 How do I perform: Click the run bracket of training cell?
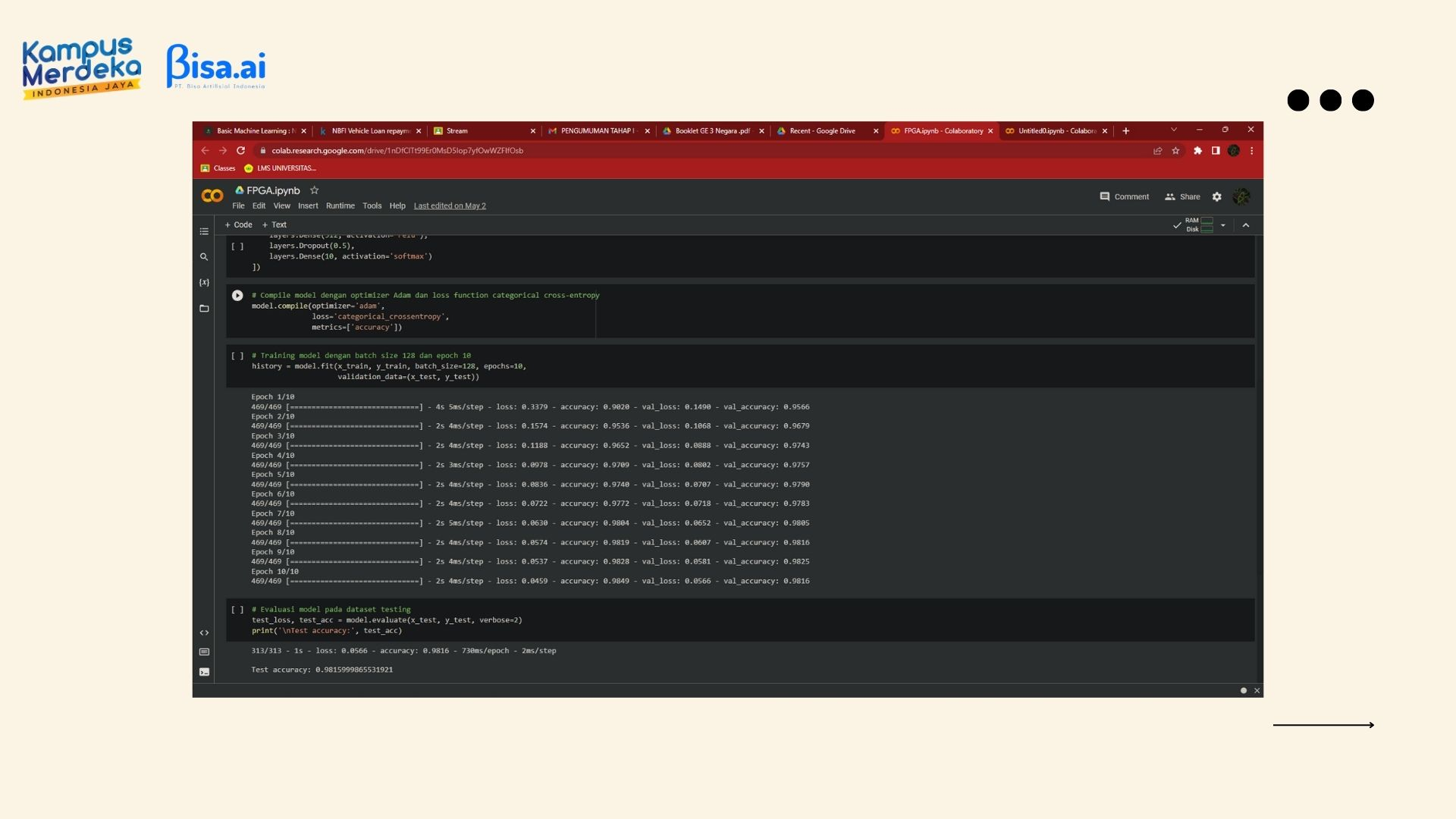[x=237, y=356]
